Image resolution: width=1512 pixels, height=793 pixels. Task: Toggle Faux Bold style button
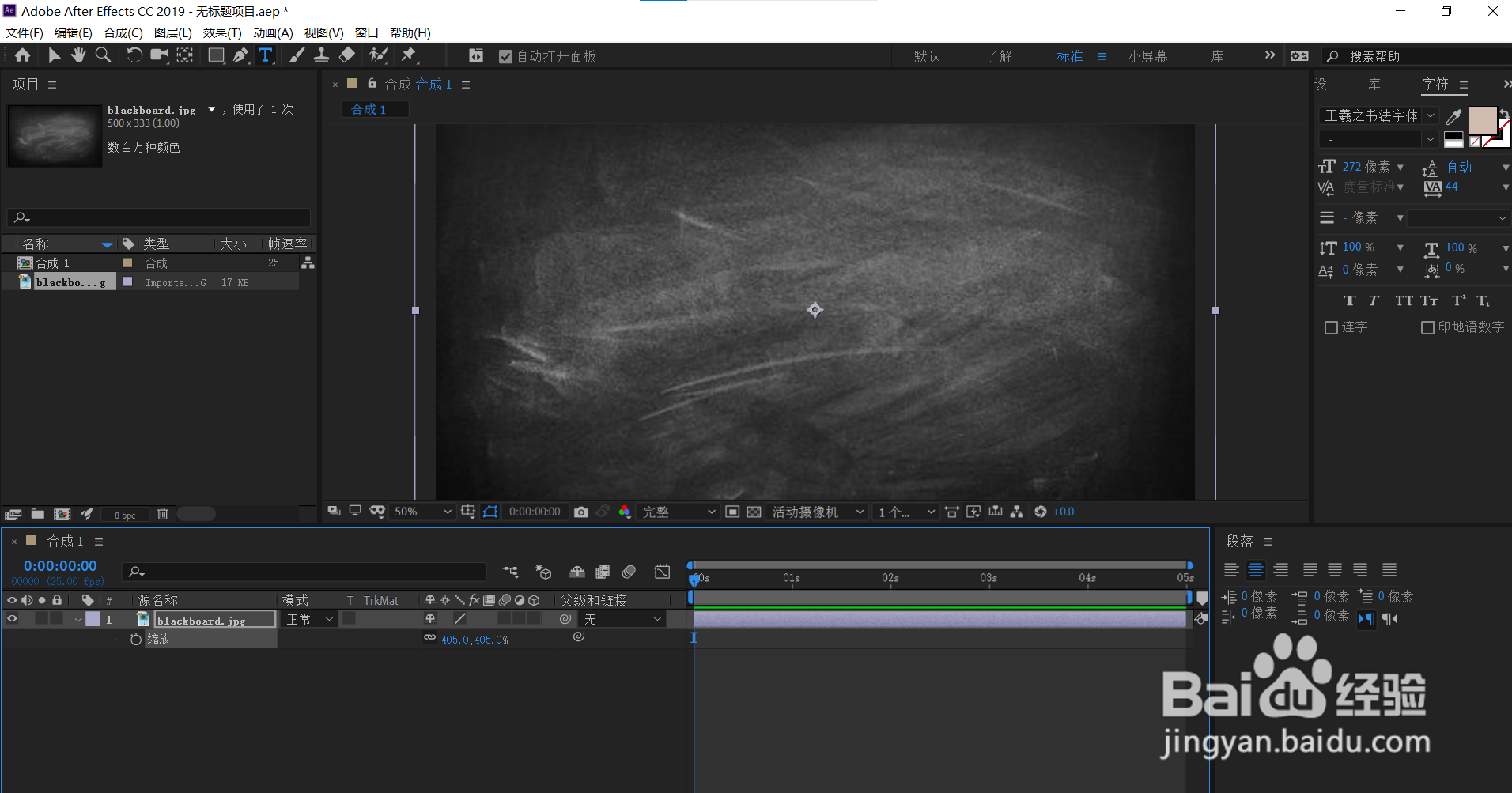pyautogui.click(x=1350, y=300)
